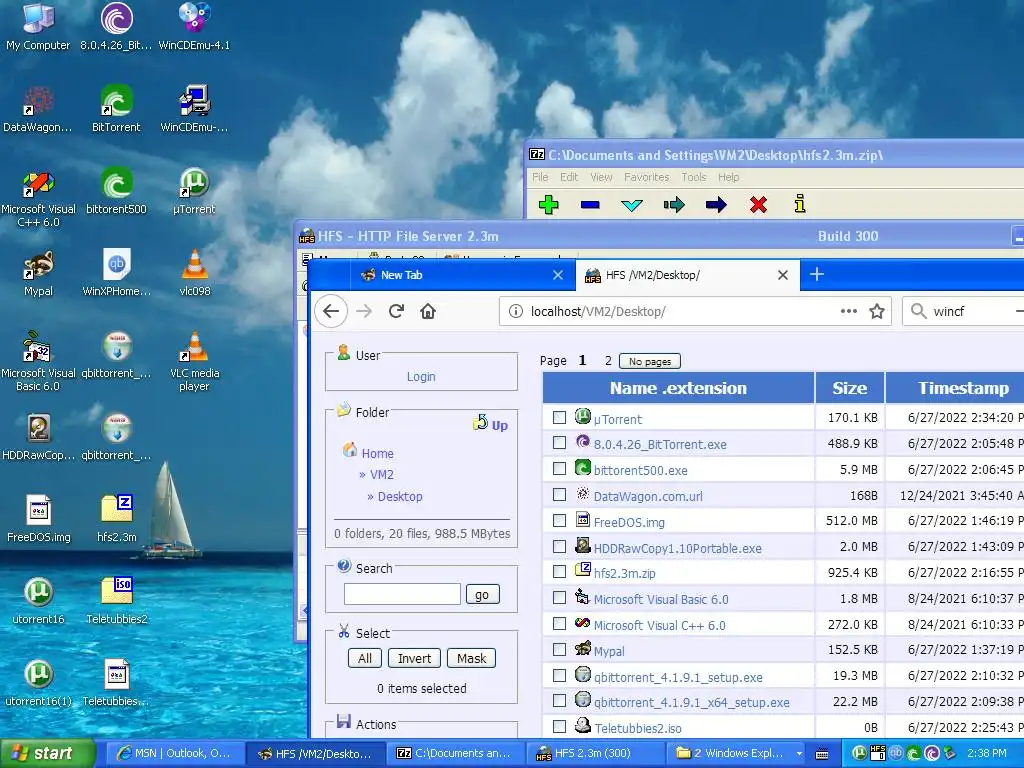Open the Edit menu in 7-Zip

(569, 177)
